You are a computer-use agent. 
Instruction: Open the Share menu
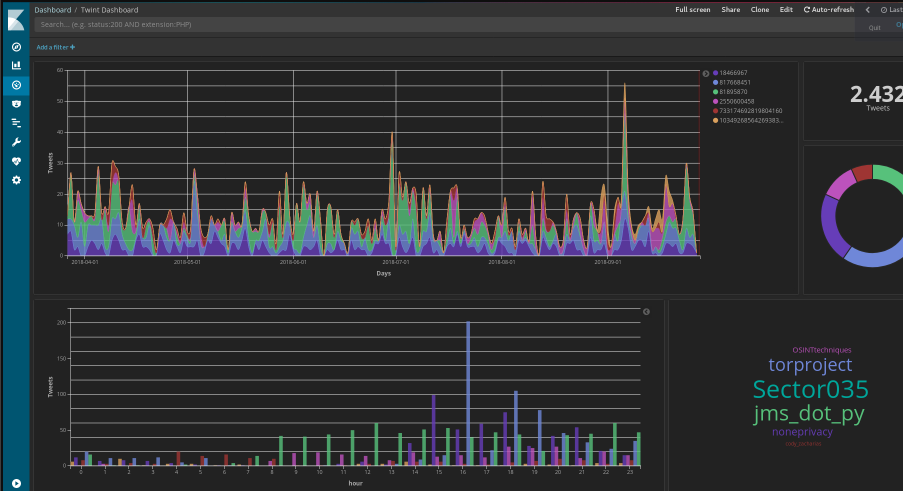[x=731, y=9]
